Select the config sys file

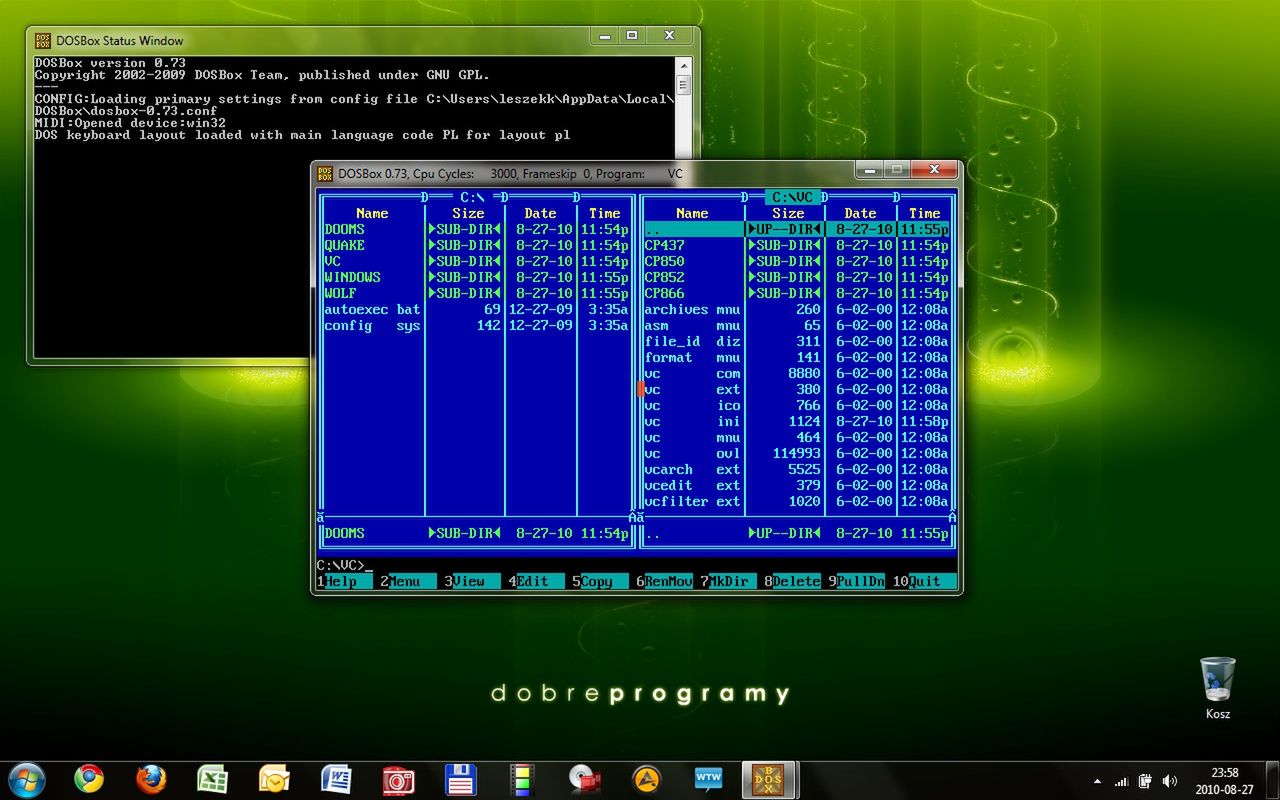[476, 325]
